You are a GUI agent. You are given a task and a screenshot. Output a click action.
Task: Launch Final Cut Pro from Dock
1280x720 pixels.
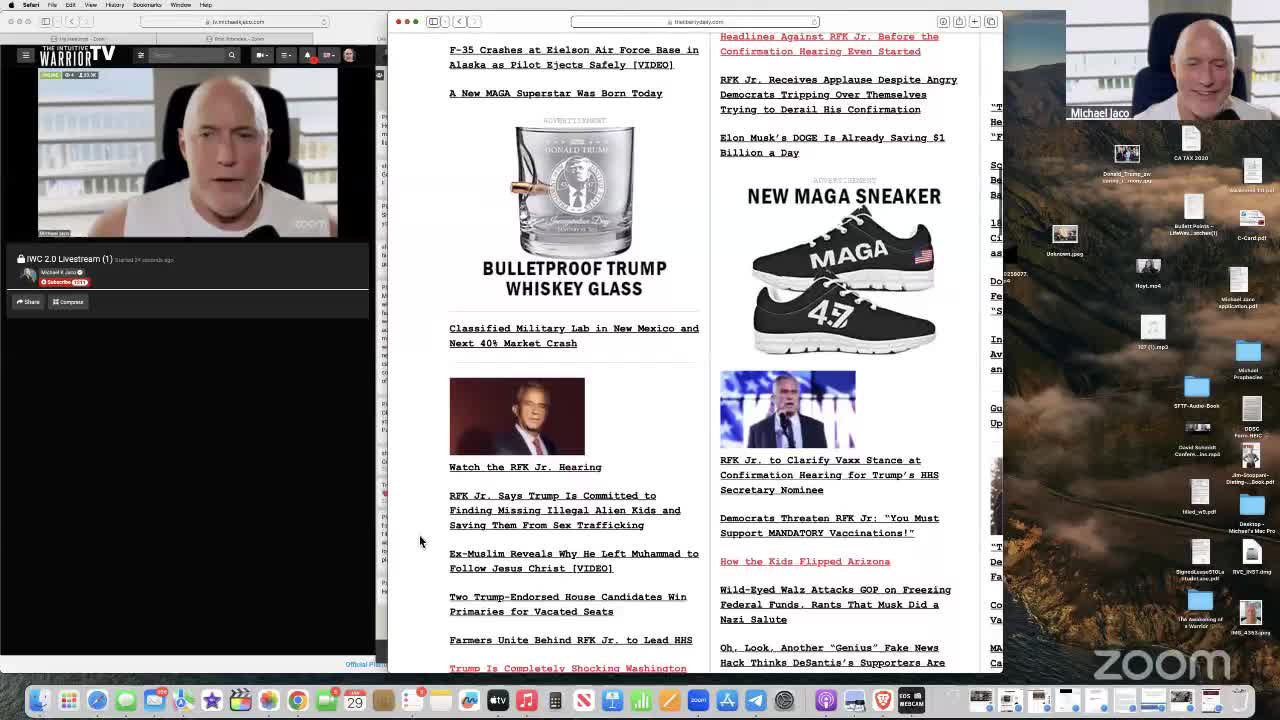[x=240, y=701]
